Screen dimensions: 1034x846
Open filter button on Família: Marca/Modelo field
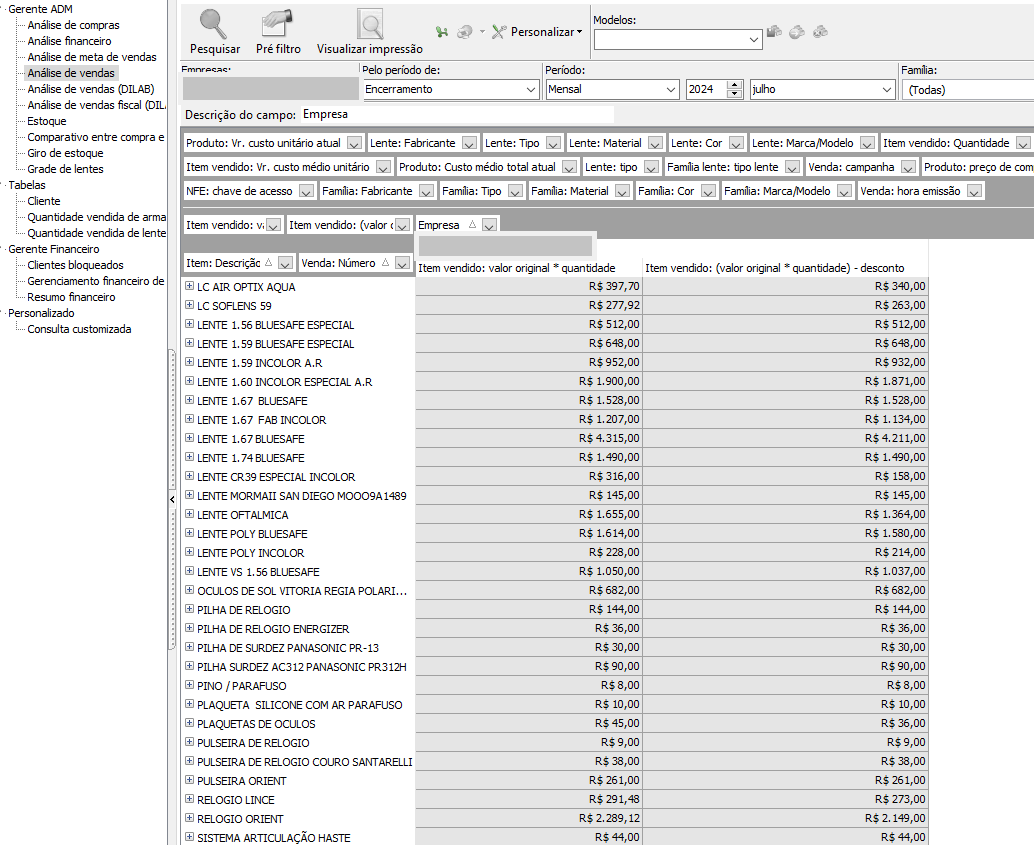tap(844, 191)
